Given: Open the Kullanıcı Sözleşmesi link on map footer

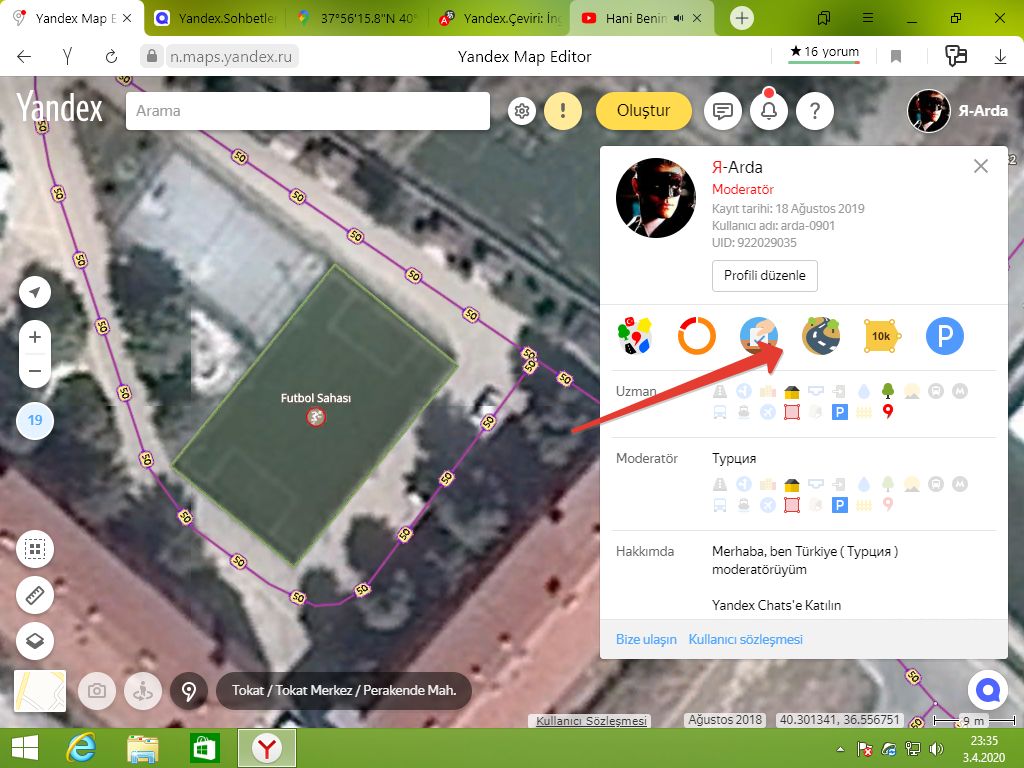Looking at the screenshot, I should tap(592, 720).
